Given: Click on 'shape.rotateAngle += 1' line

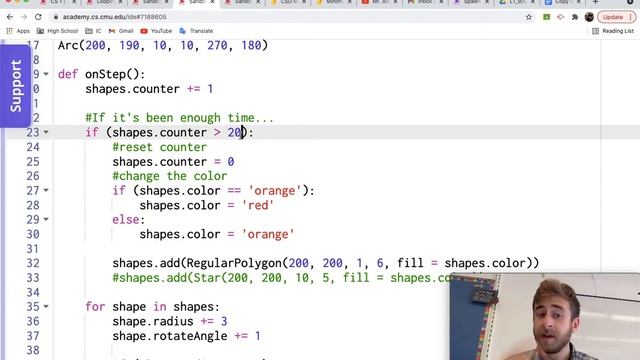Looking at the screenshot, I should click(x=187, y=336).
